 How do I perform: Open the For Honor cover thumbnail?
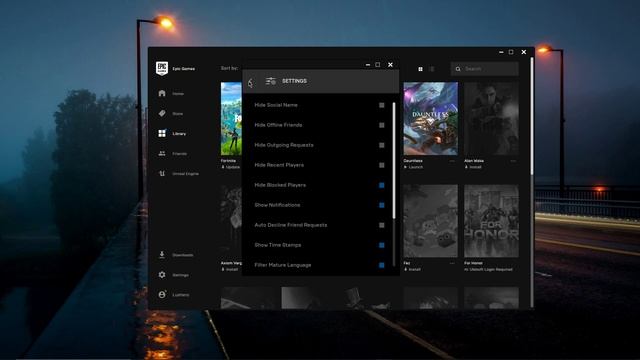pos(491,221)
